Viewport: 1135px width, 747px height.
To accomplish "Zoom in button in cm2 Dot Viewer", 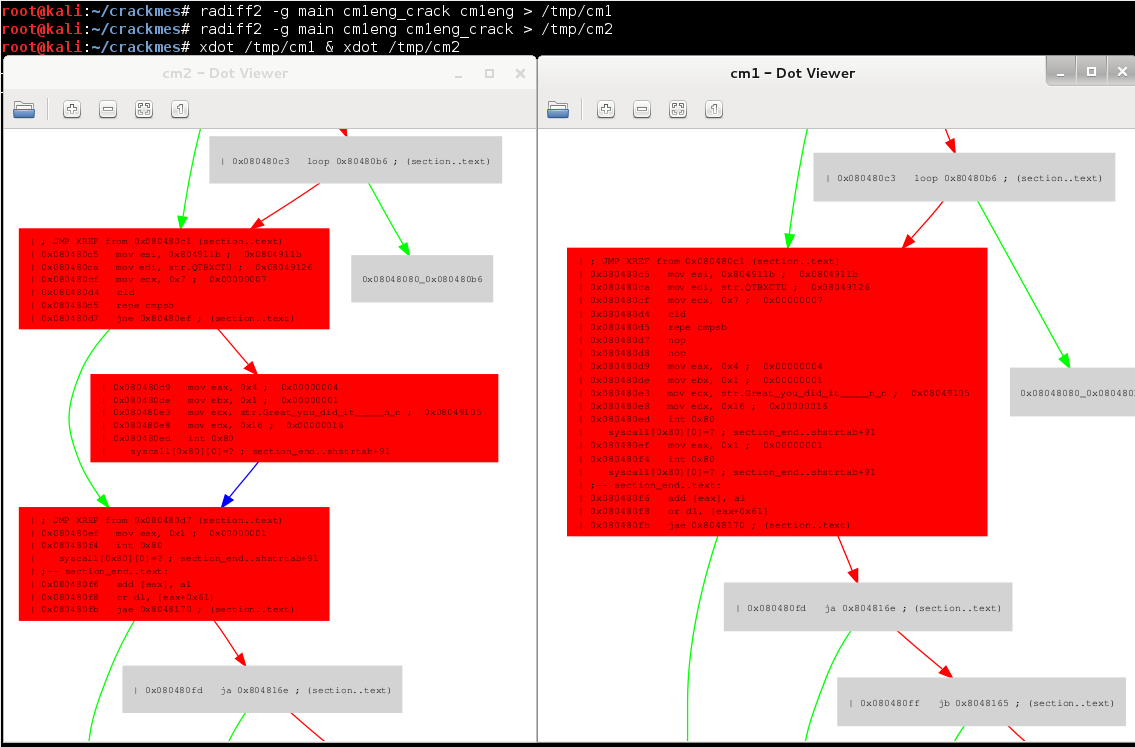I will [72, 109].
